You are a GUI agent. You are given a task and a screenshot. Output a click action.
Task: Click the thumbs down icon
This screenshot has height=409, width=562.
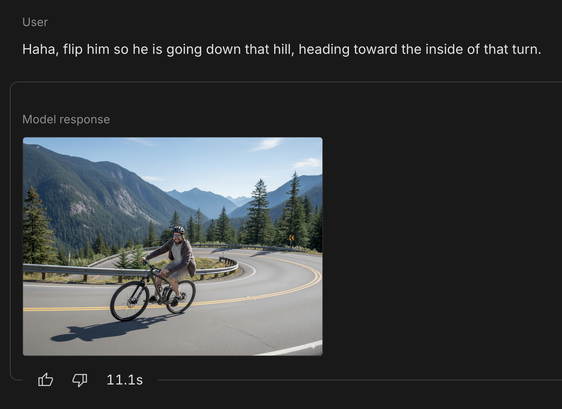point(80,380)
